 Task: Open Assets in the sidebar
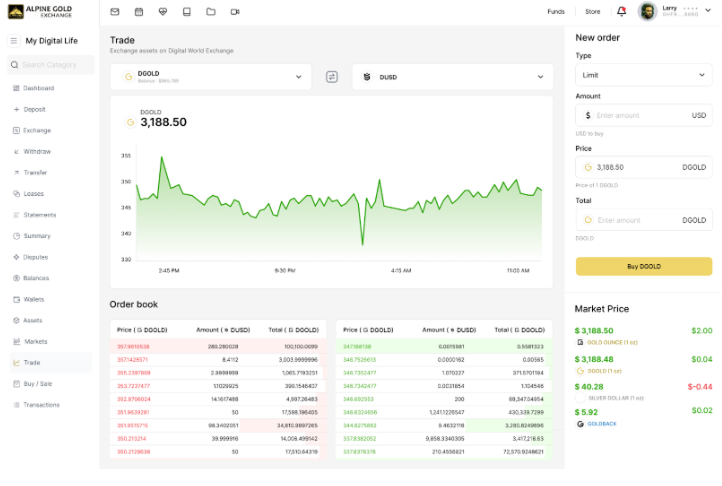(33, 320)
